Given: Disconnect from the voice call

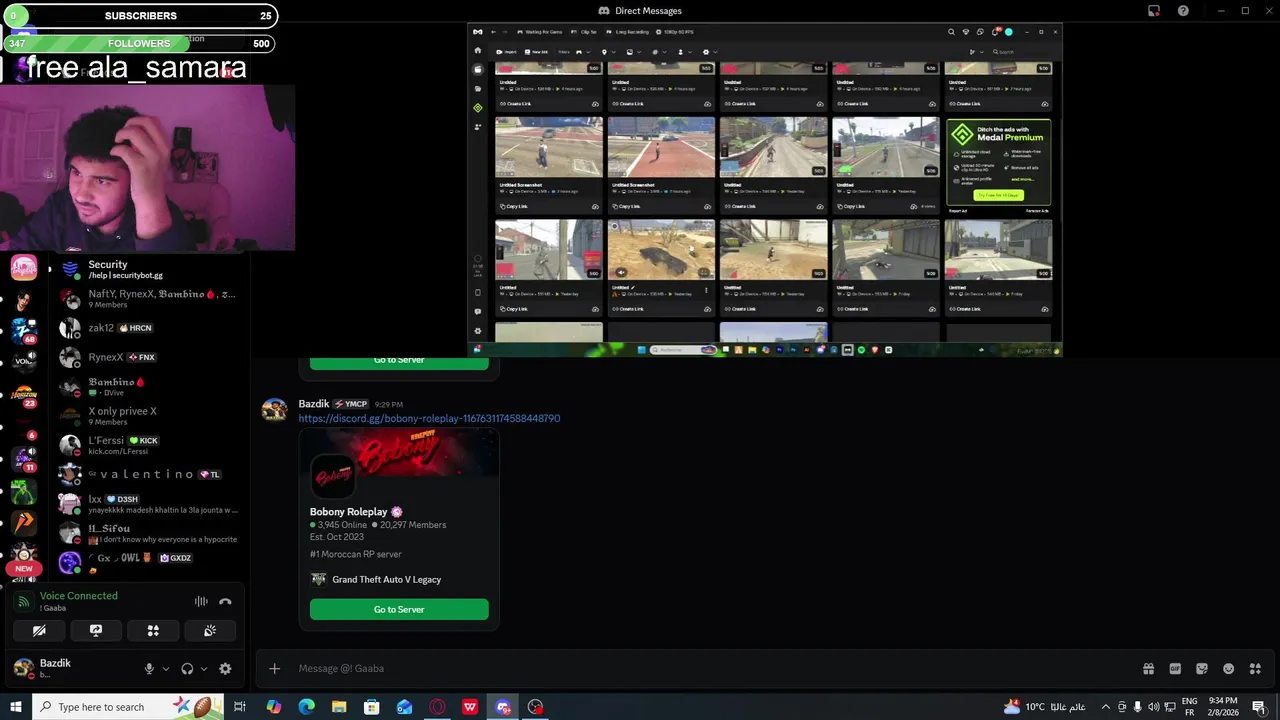Looking at the screenshot, I should coord(225,602).
